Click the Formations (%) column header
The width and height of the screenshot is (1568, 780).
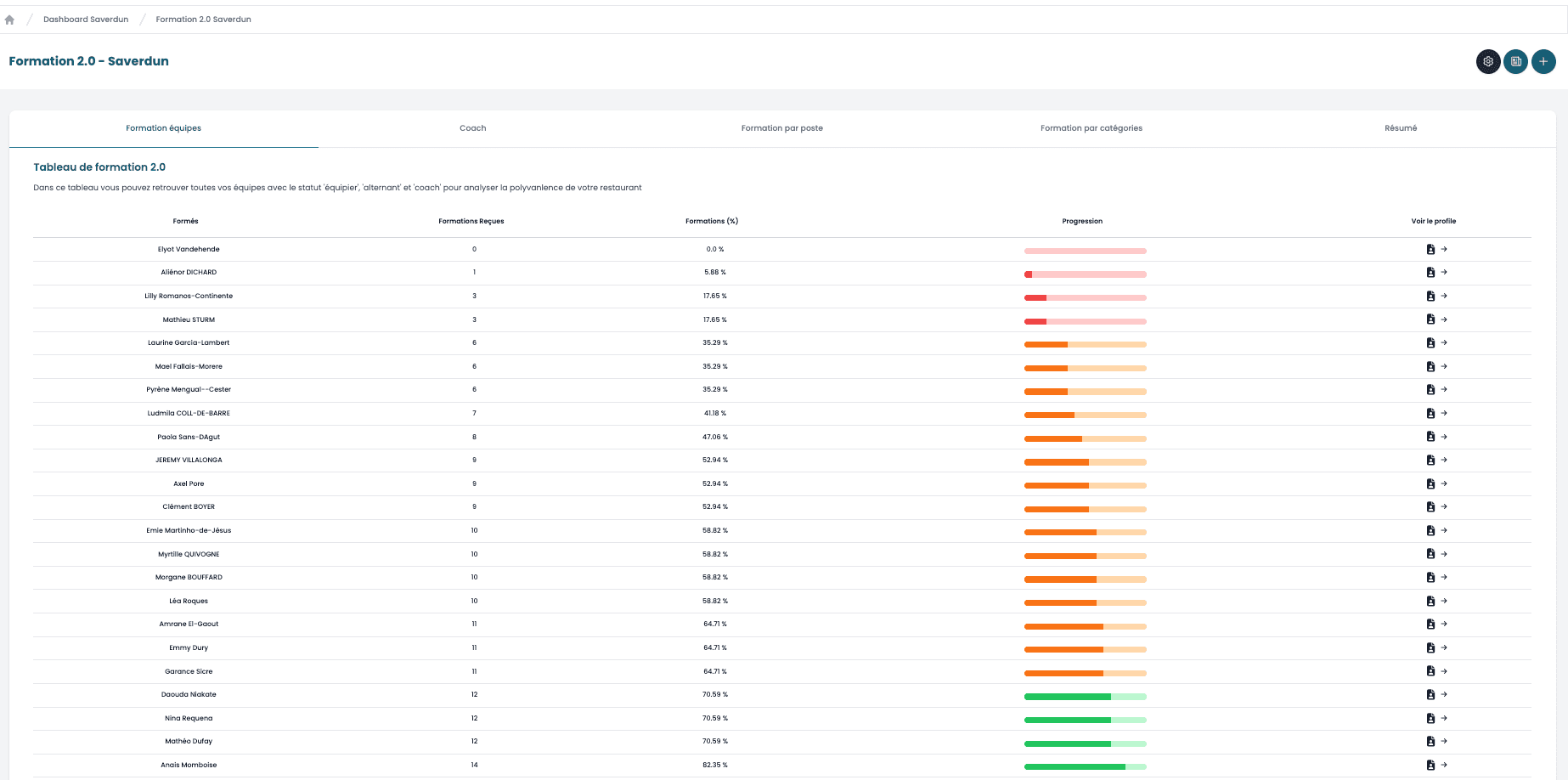tap(711, 221)
